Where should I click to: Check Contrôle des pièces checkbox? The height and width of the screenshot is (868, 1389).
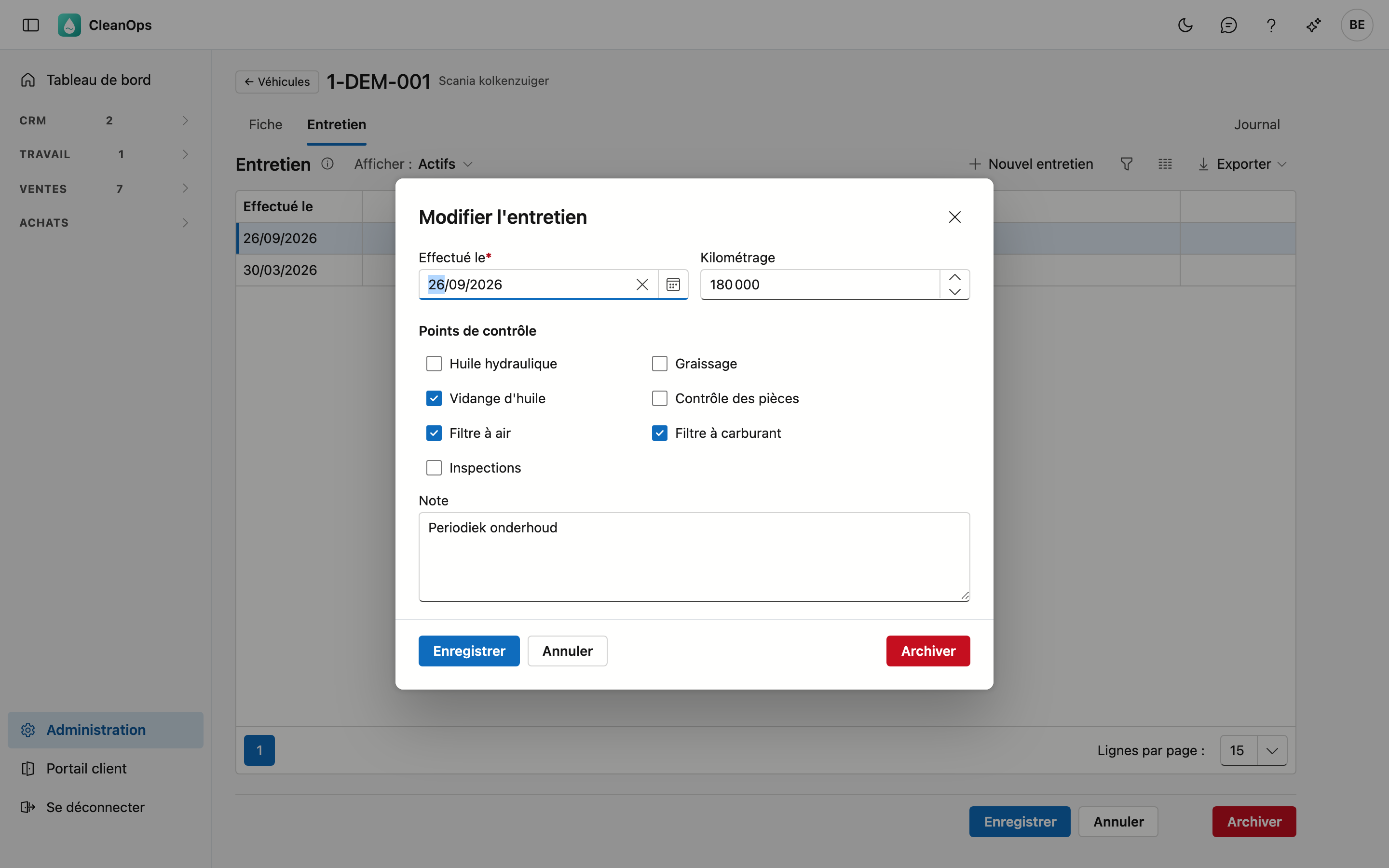coord(659,398)
